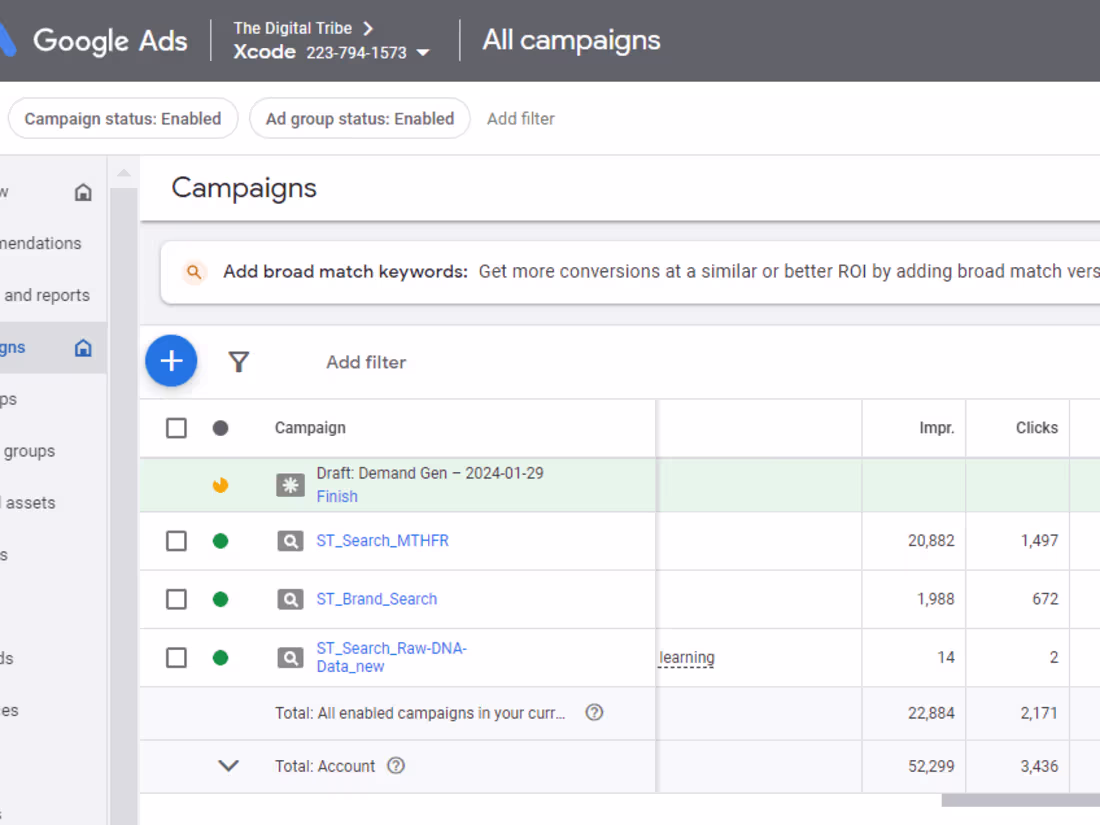Click the search campaign icon for ST_Search_MTHFR

pos(290,541)
